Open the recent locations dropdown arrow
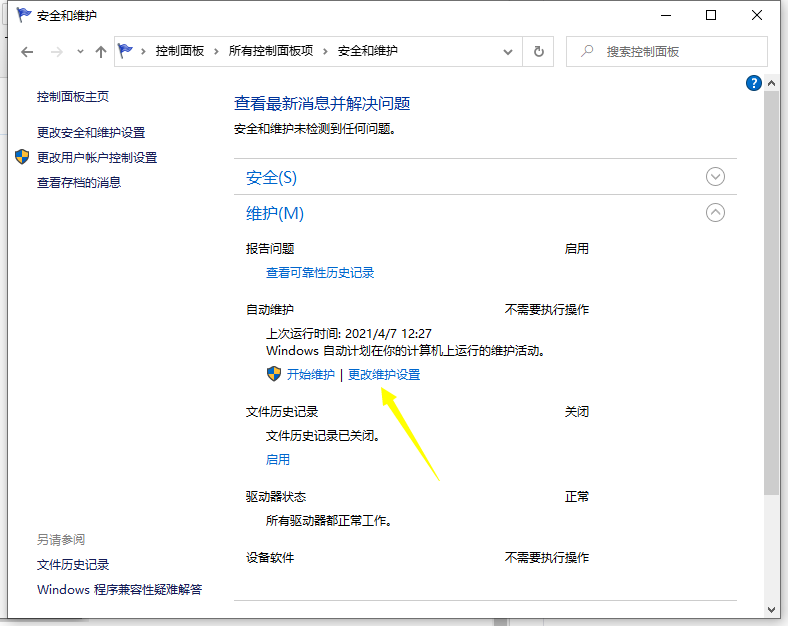This screenshot has height=626, width=788. point(80,52)
